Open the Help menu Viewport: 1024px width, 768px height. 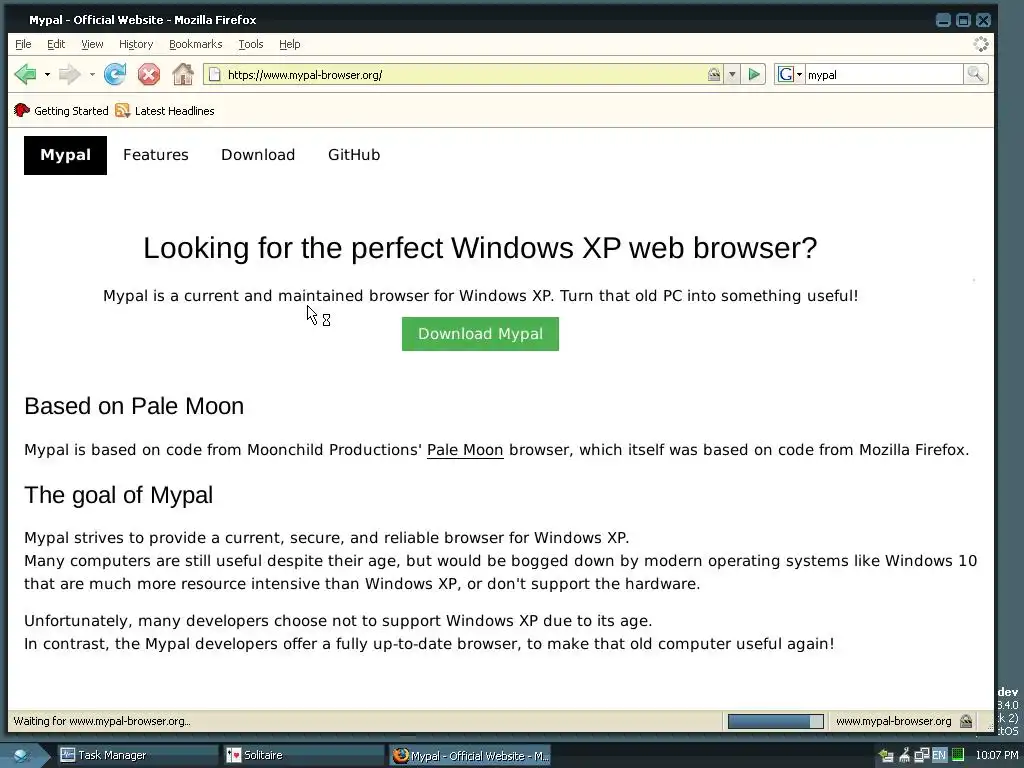point(289,44)
